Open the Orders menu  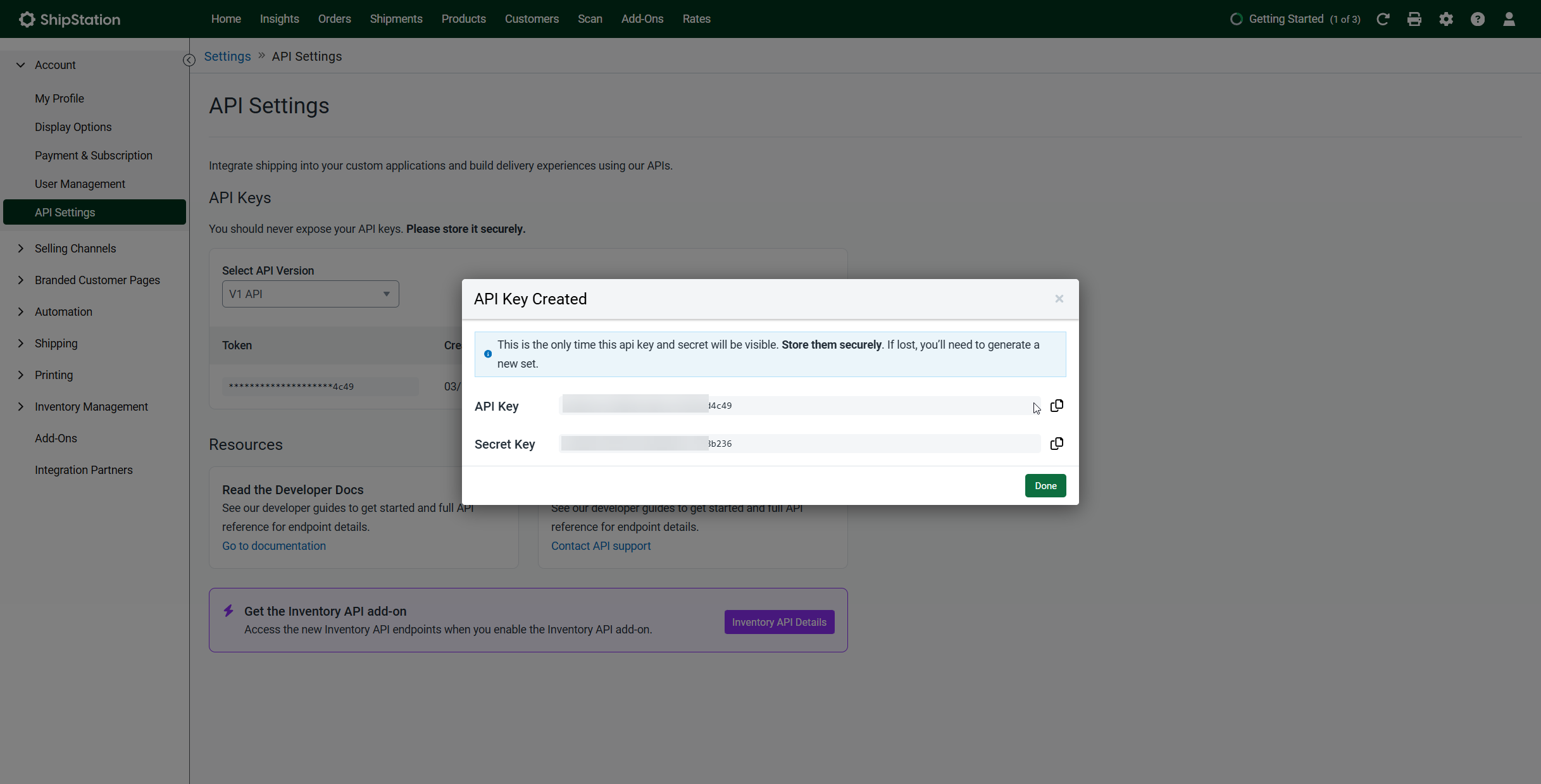coord(334,19)
